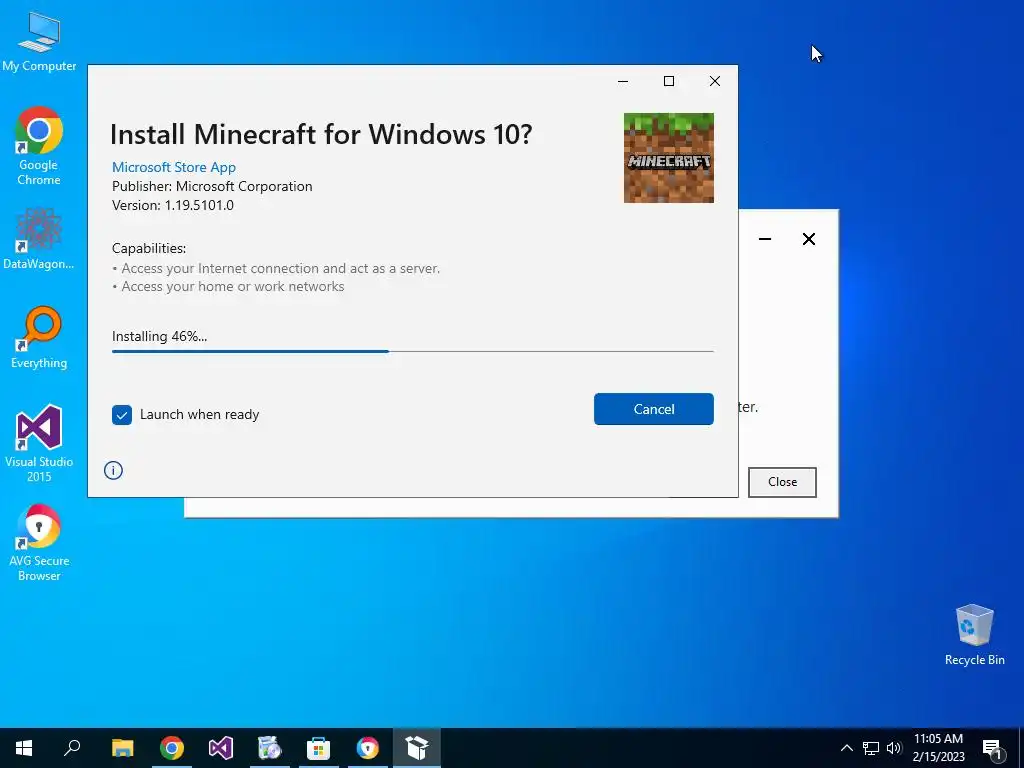Click the installer disc taskbar icon
The image size is (1024, 768).
270,748
